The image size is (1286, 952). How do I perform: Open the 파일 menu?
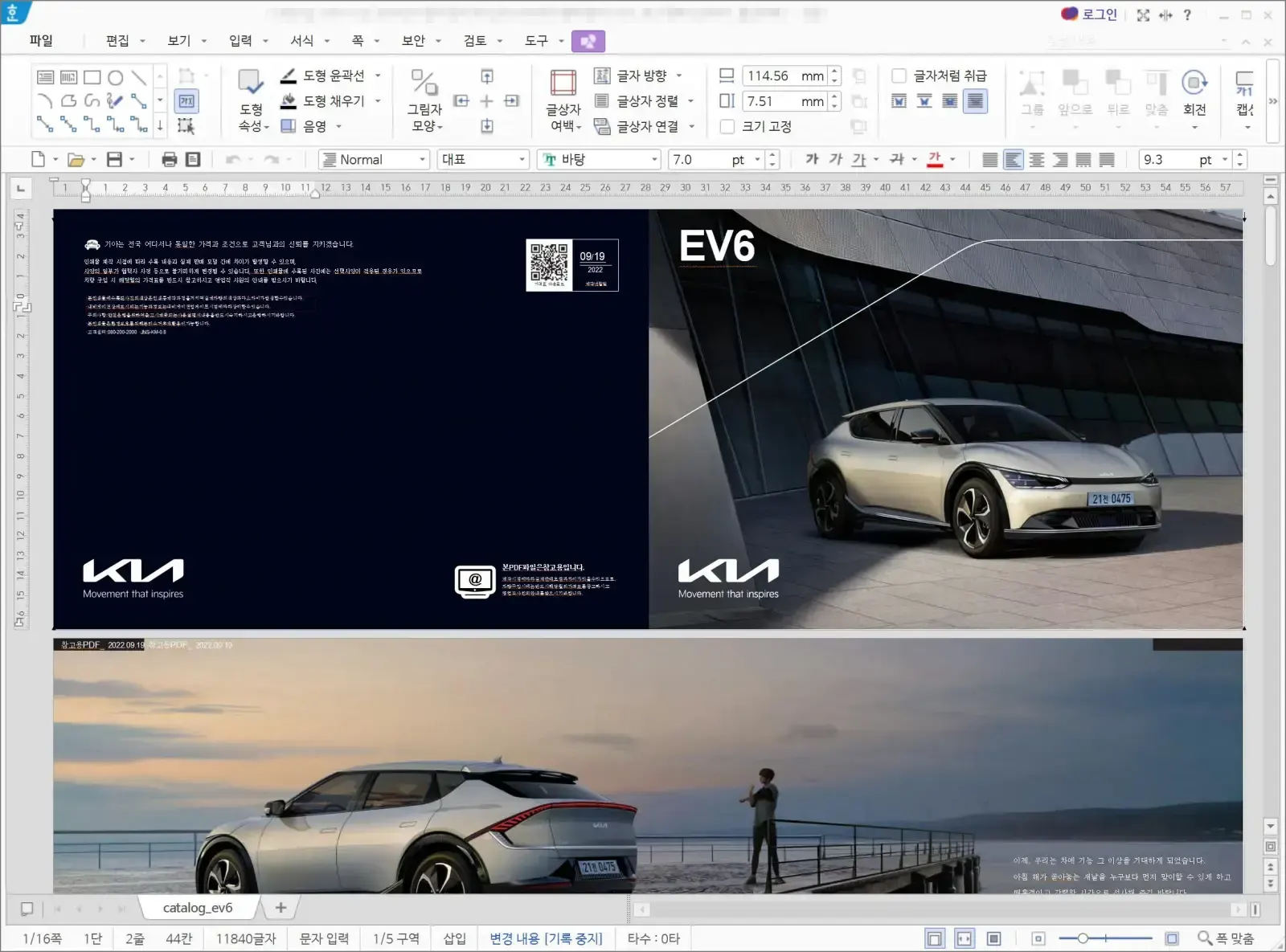tap(41, 40)
